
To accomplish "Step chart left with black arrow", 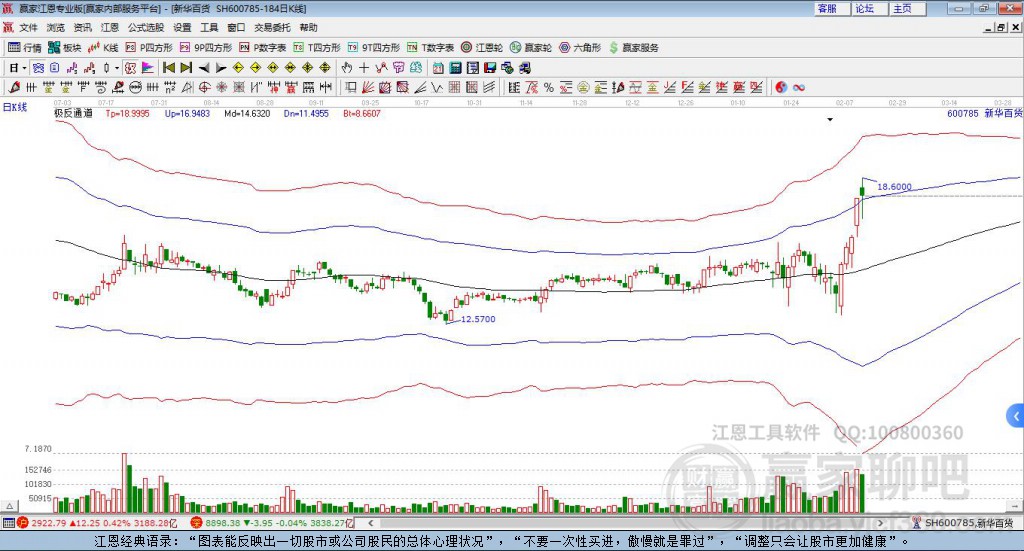I will coord(204,68).
